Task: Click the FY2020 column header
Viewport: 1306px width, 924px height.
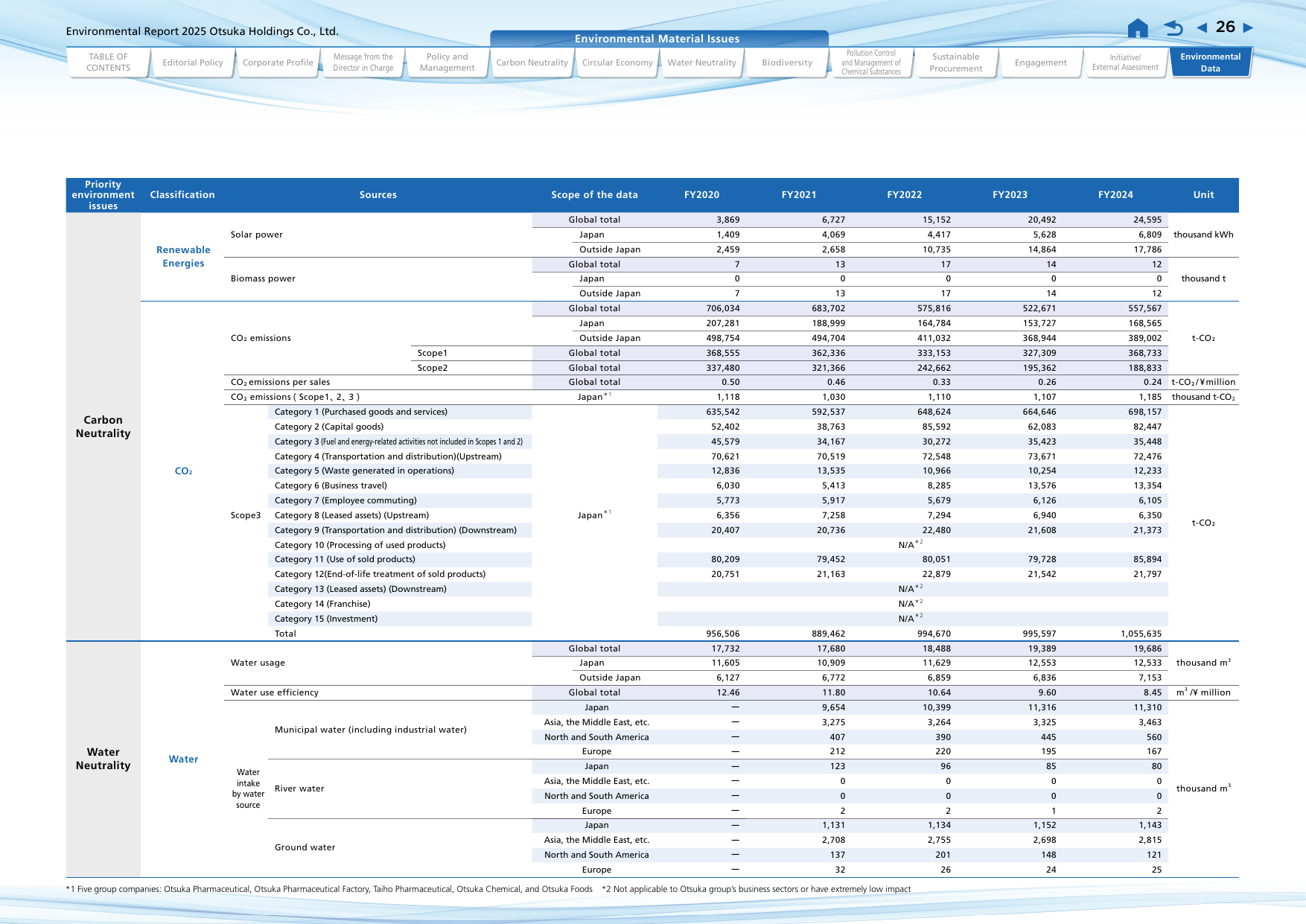Action: coord(701,195)
